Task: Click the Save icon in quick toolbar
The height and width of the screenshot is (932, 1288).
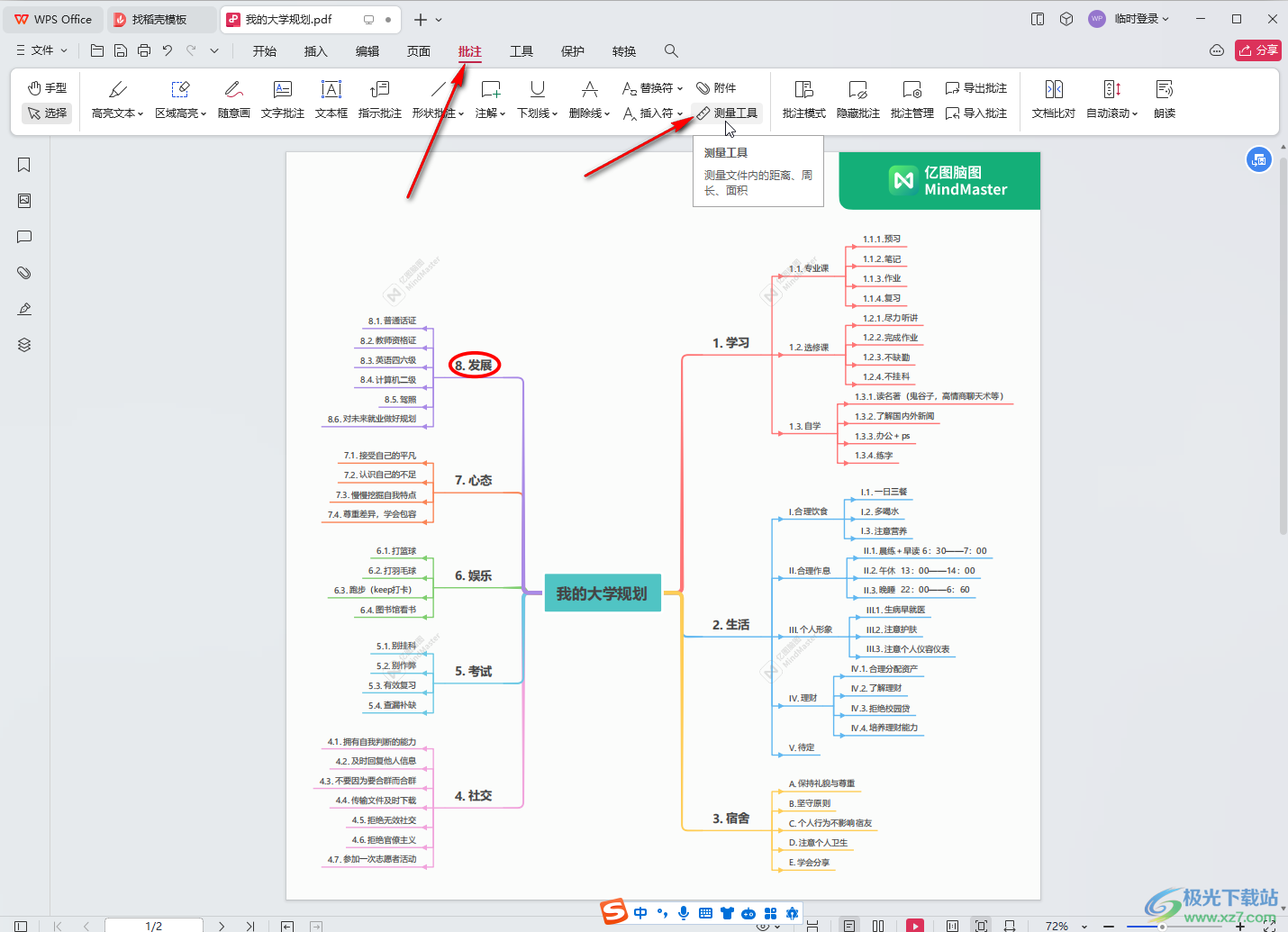Action: pos(121,50)
